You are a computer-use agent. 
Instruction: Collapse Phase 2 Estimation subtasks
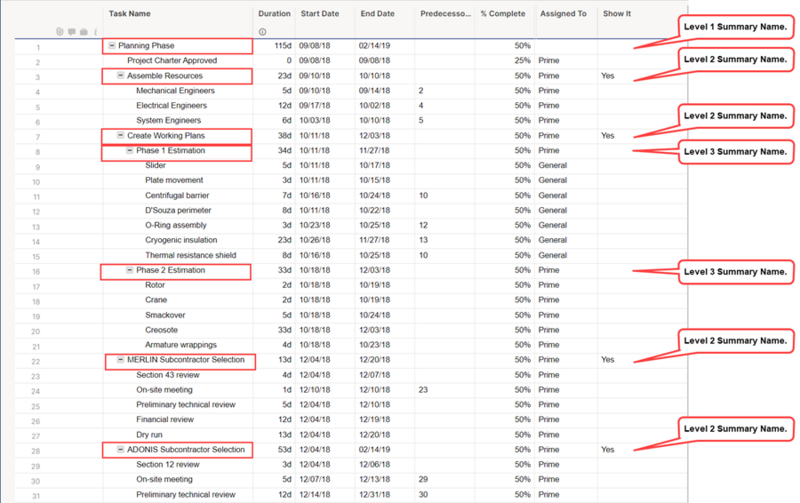coord(130,270)
